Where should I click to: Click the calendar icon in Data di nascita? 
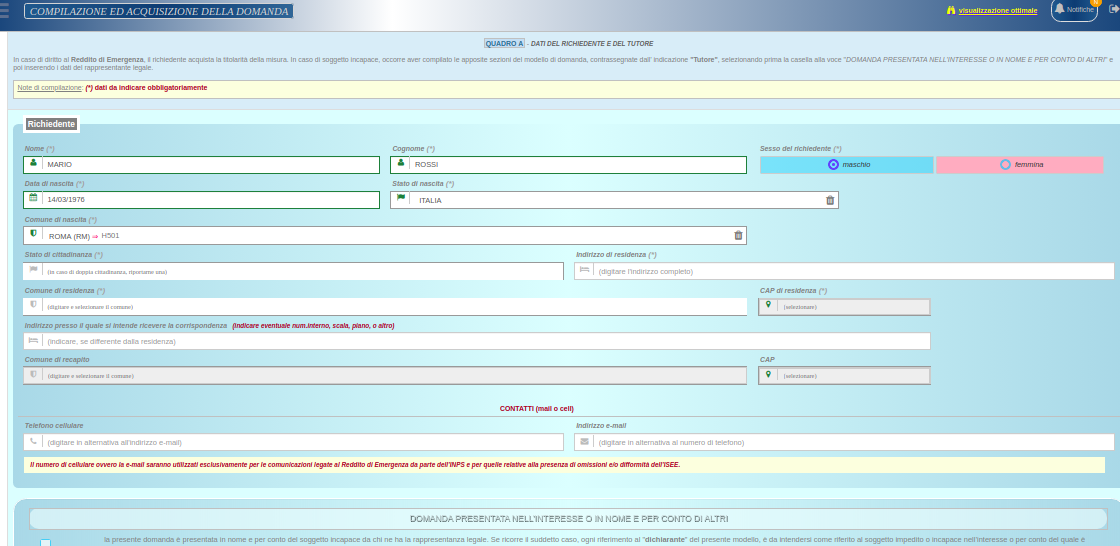click(x=33, y=199)
